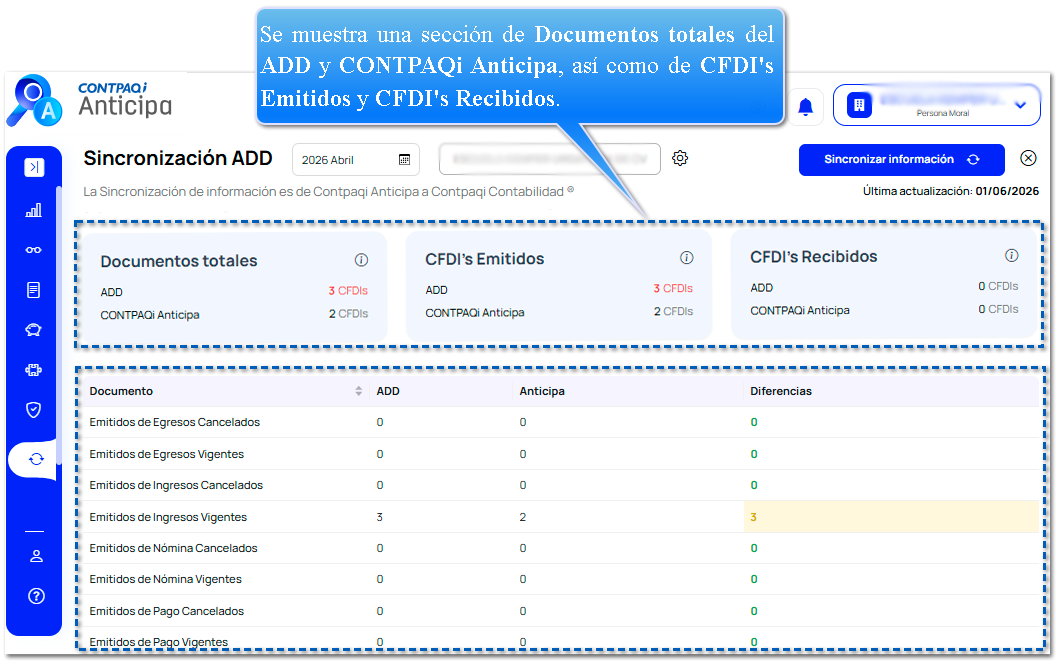Select row Emitidos de Egresos Cancelados
The height and width of the screenshot is (664, 1059).
(560, 422)
